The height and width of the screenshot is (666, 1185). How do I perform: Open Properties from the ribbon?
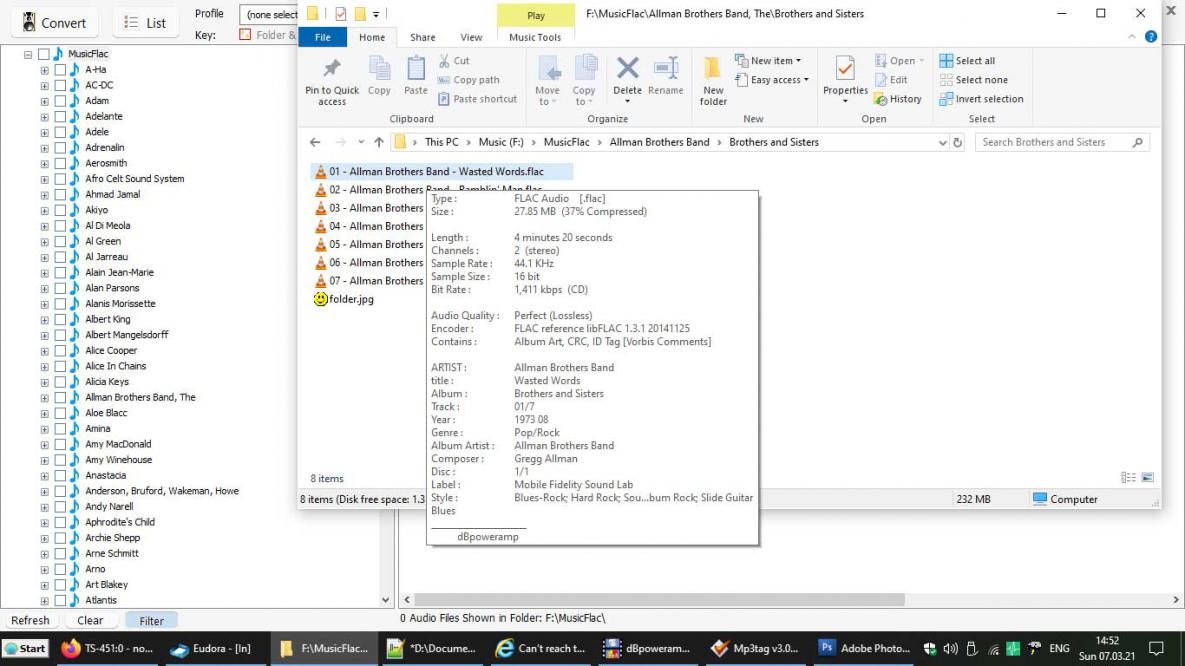[845, 70]
